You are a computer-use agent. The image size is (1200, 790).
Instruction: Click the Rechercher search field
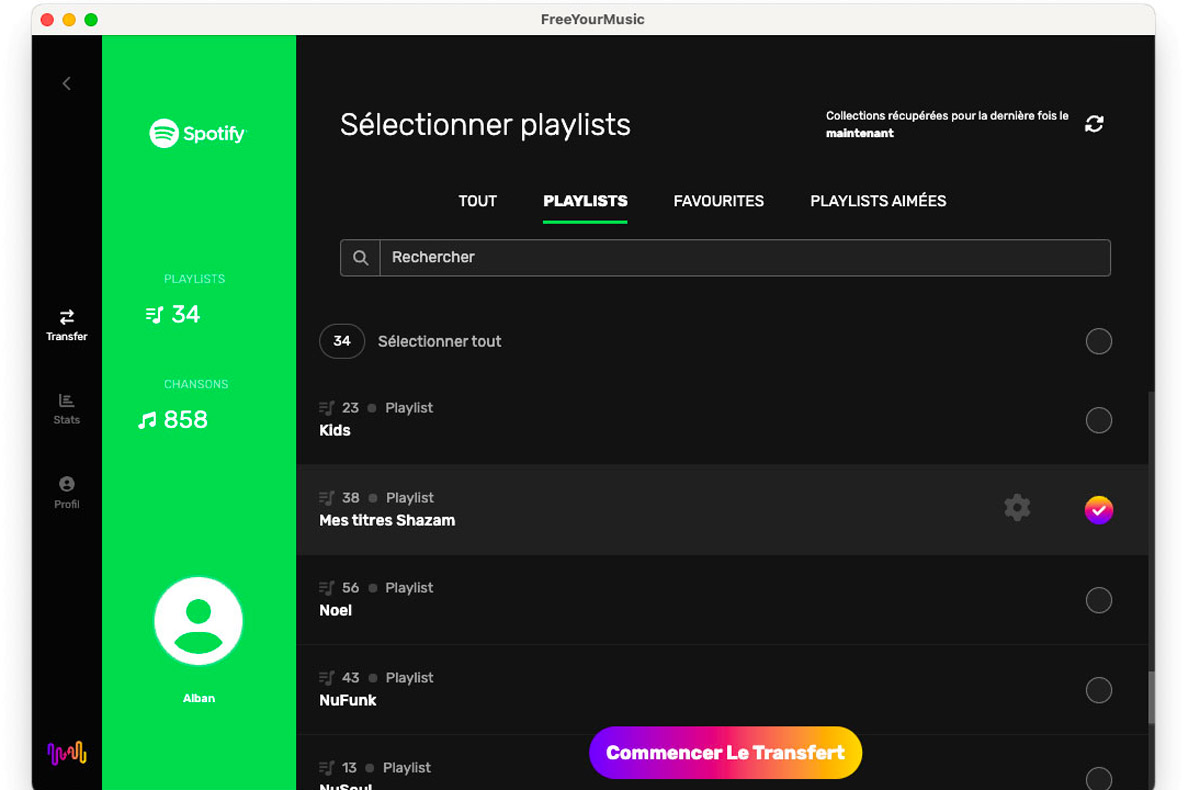pyautogui.click(x=745, y=258)
